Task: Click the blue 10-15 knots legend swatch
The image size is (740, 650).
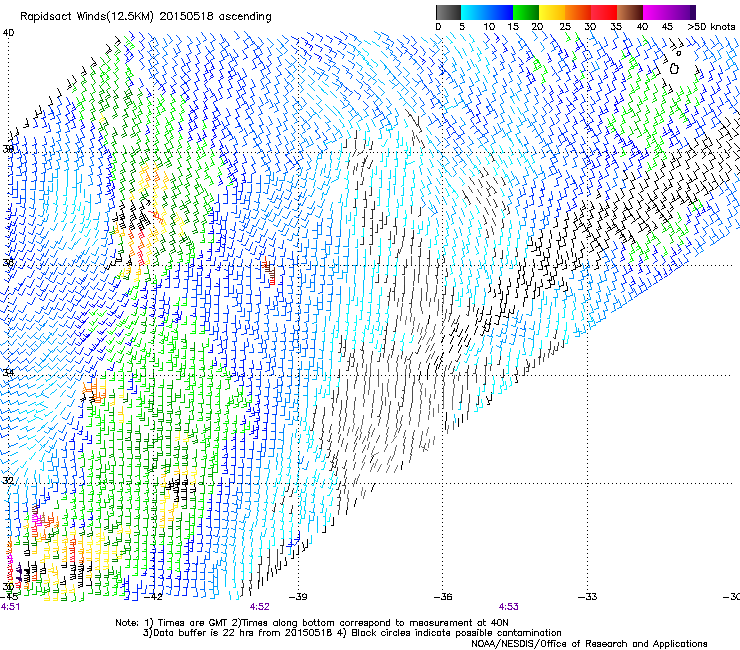Action: (x=500, y=12)
